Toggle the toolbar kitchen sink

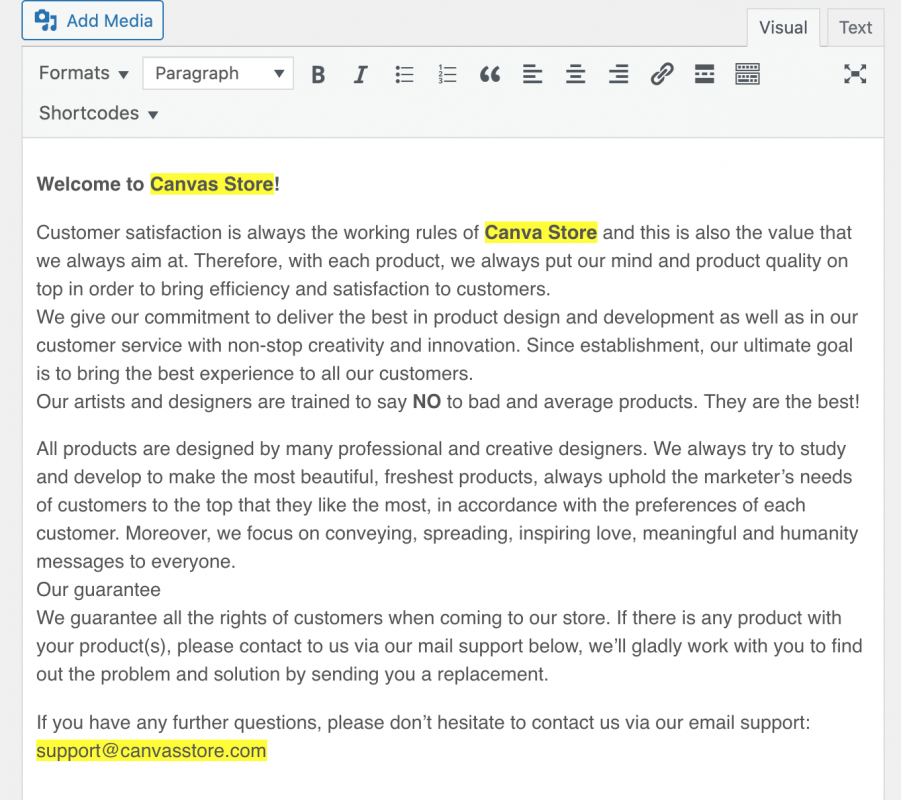[747, 74]
